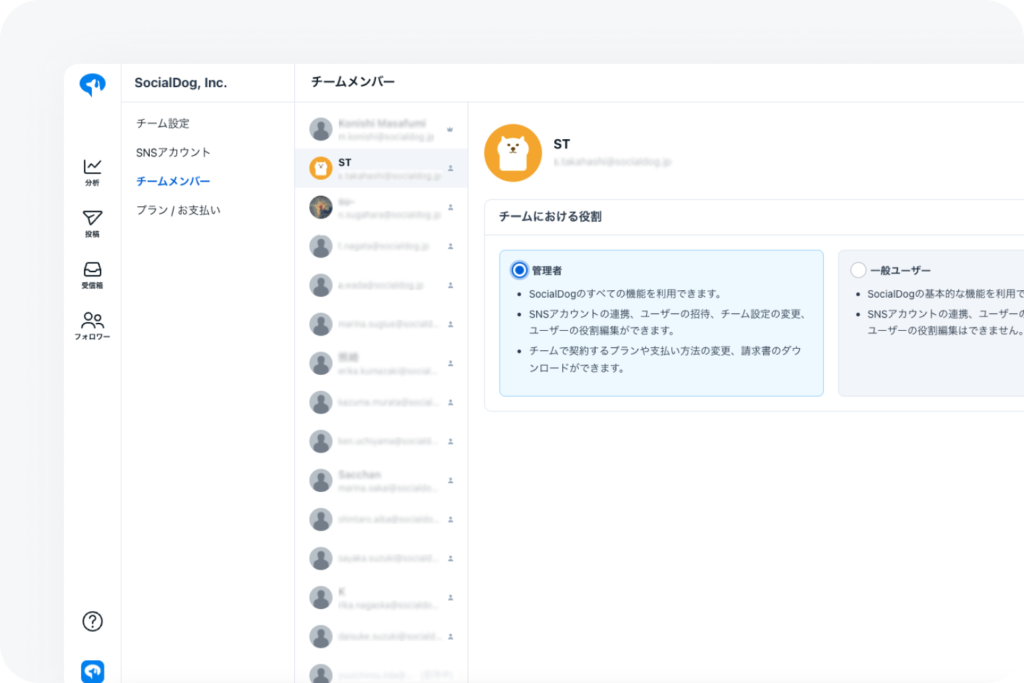This screenshot has width=1024, height=683.
Task: Open the チーム設定 menu item
Action: coord(163,123)
